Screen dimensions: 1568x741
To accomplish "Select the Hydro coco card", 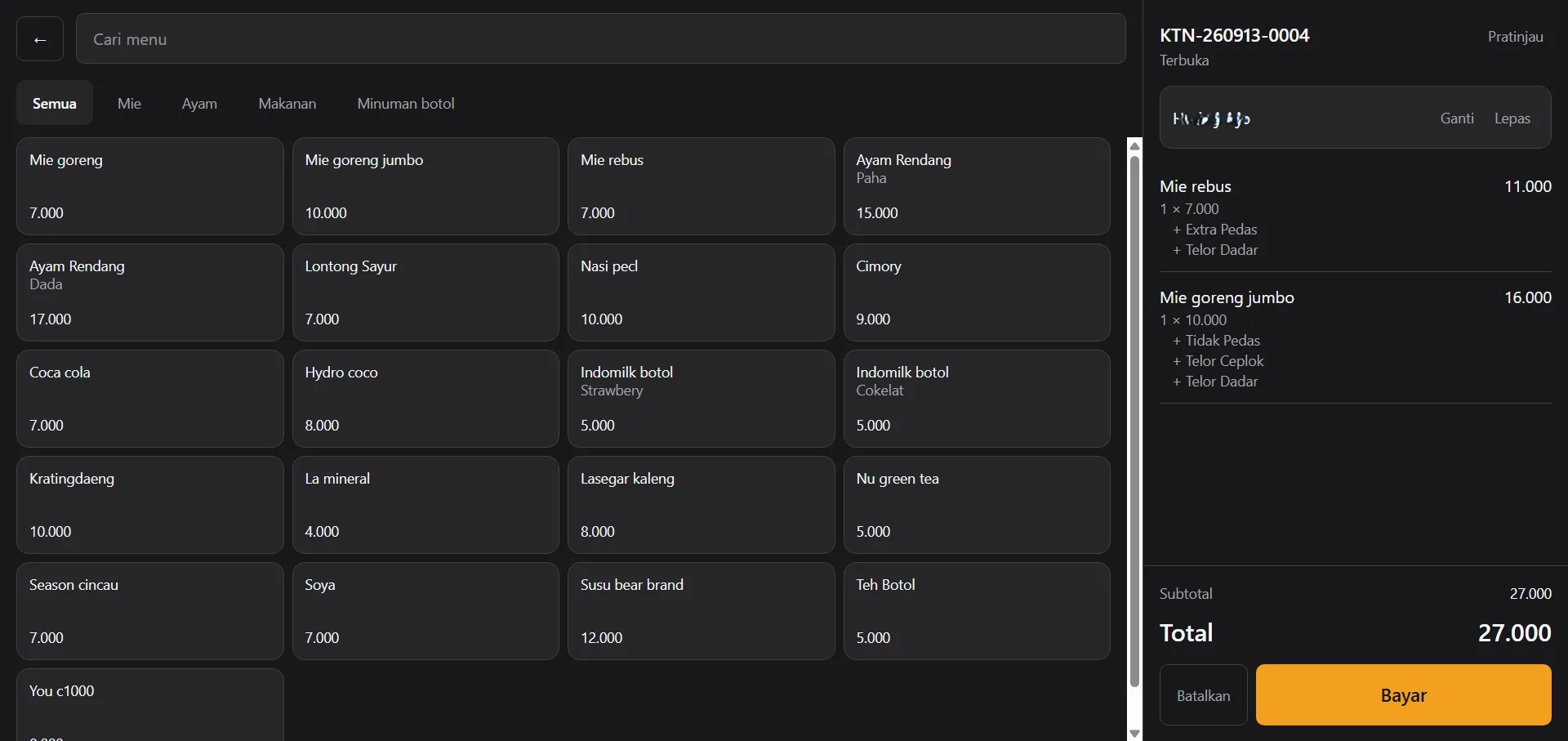I will [x=425, y=399].
